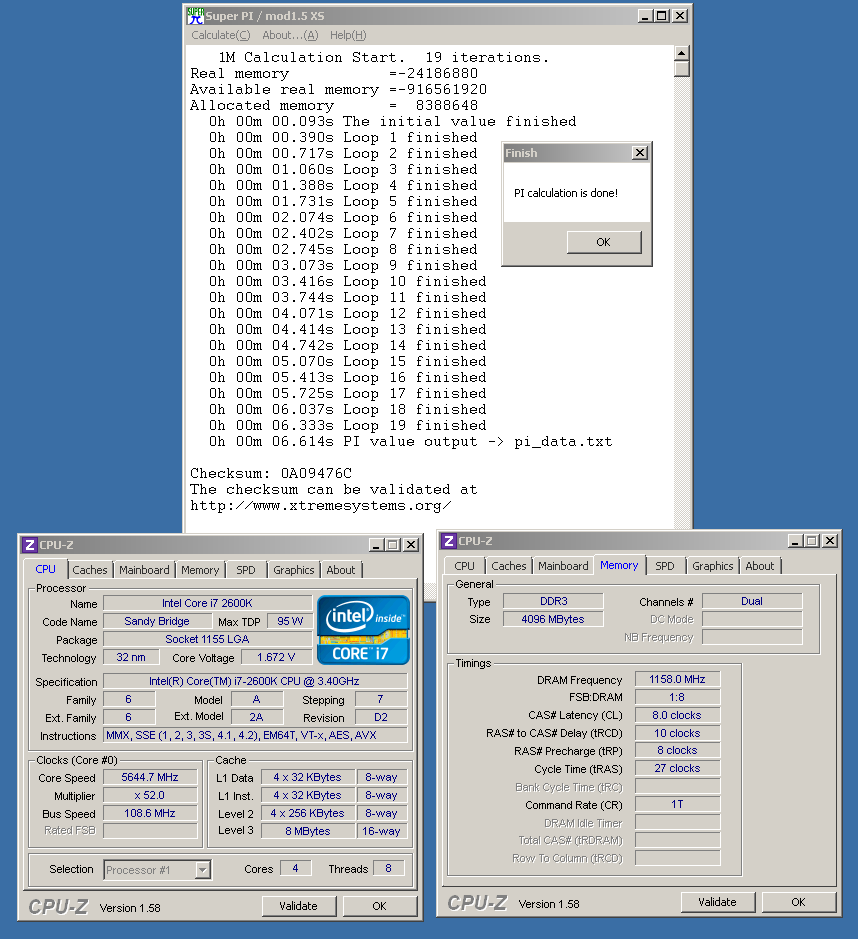Image resolution: width=858 pixels, height=939 pixels.
Task: Click the Cores count field '4'
Action: coord(295,868)
